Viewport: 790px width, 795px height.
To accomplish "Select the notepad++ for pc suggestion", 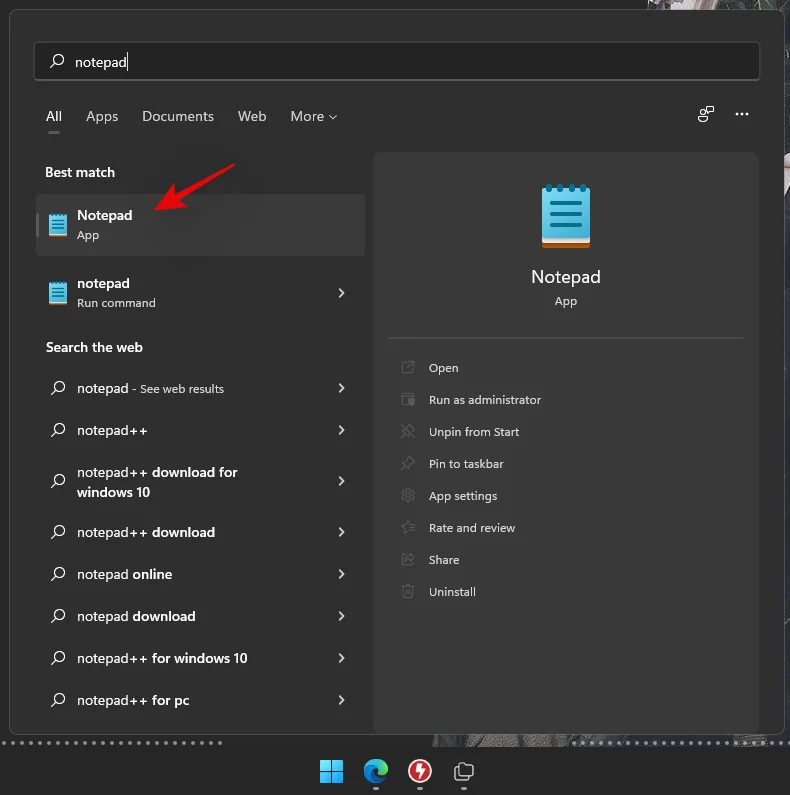I will point(200,700).
